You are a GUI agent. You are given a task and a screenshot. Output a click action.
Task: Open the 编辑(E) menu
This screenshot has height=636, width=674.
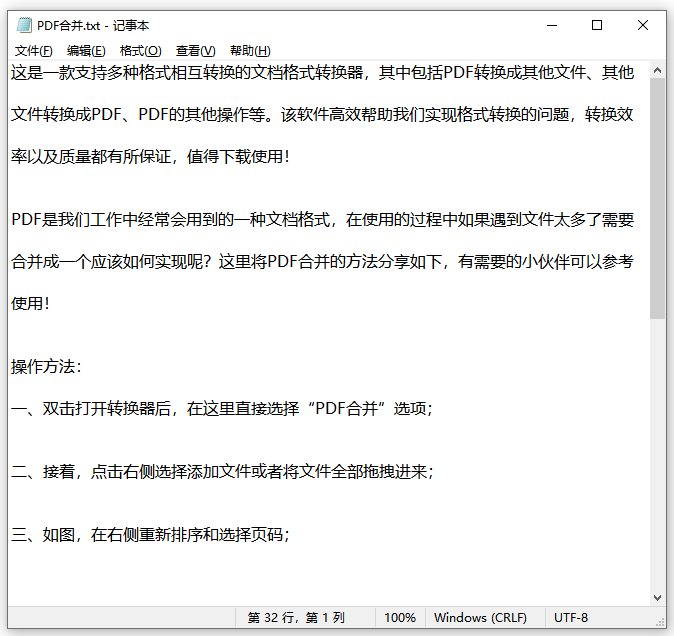[86, 51]
